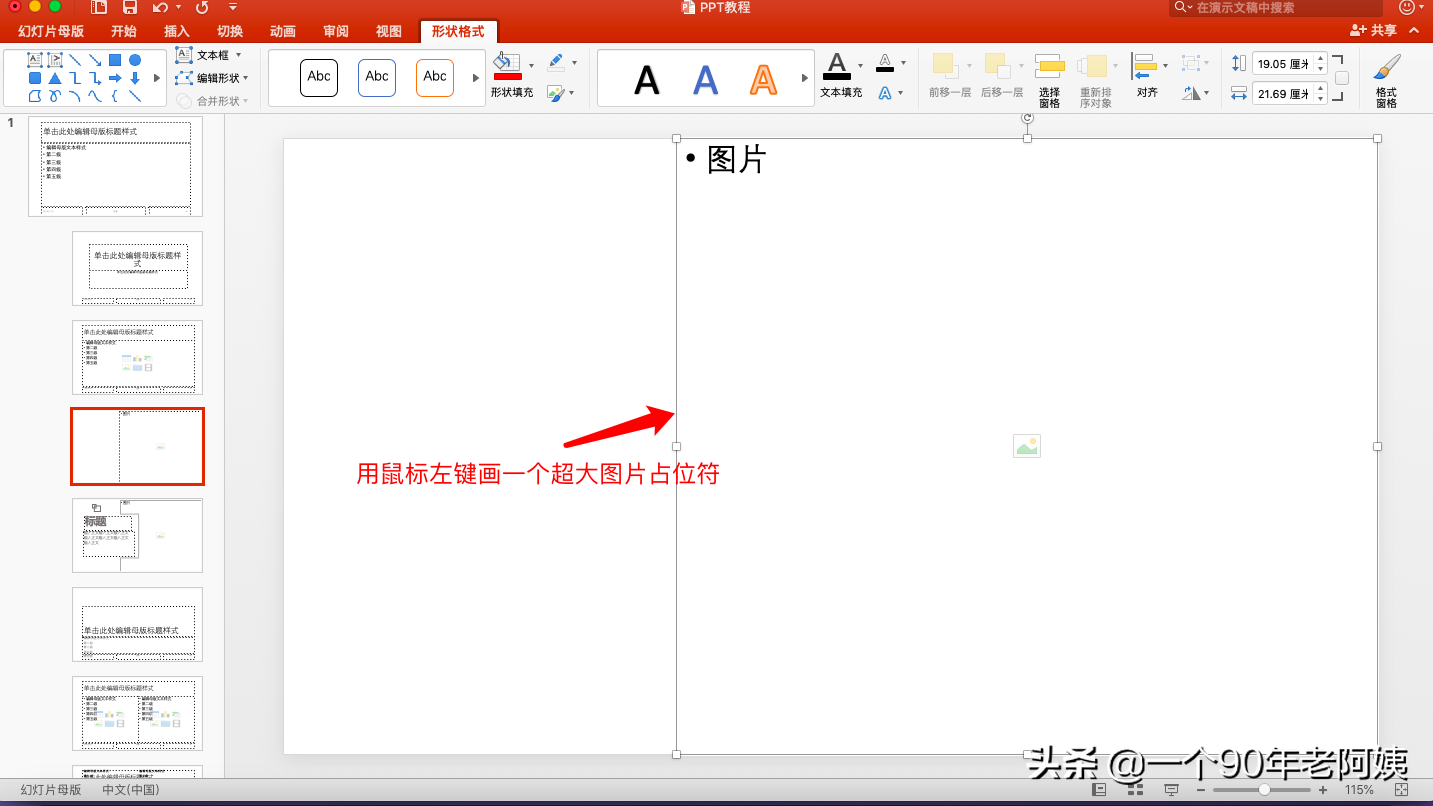Switch to normal view in status bar
Viewport: 1433px width, 806px height.
pyautogui.click(x=1100, y=790)
